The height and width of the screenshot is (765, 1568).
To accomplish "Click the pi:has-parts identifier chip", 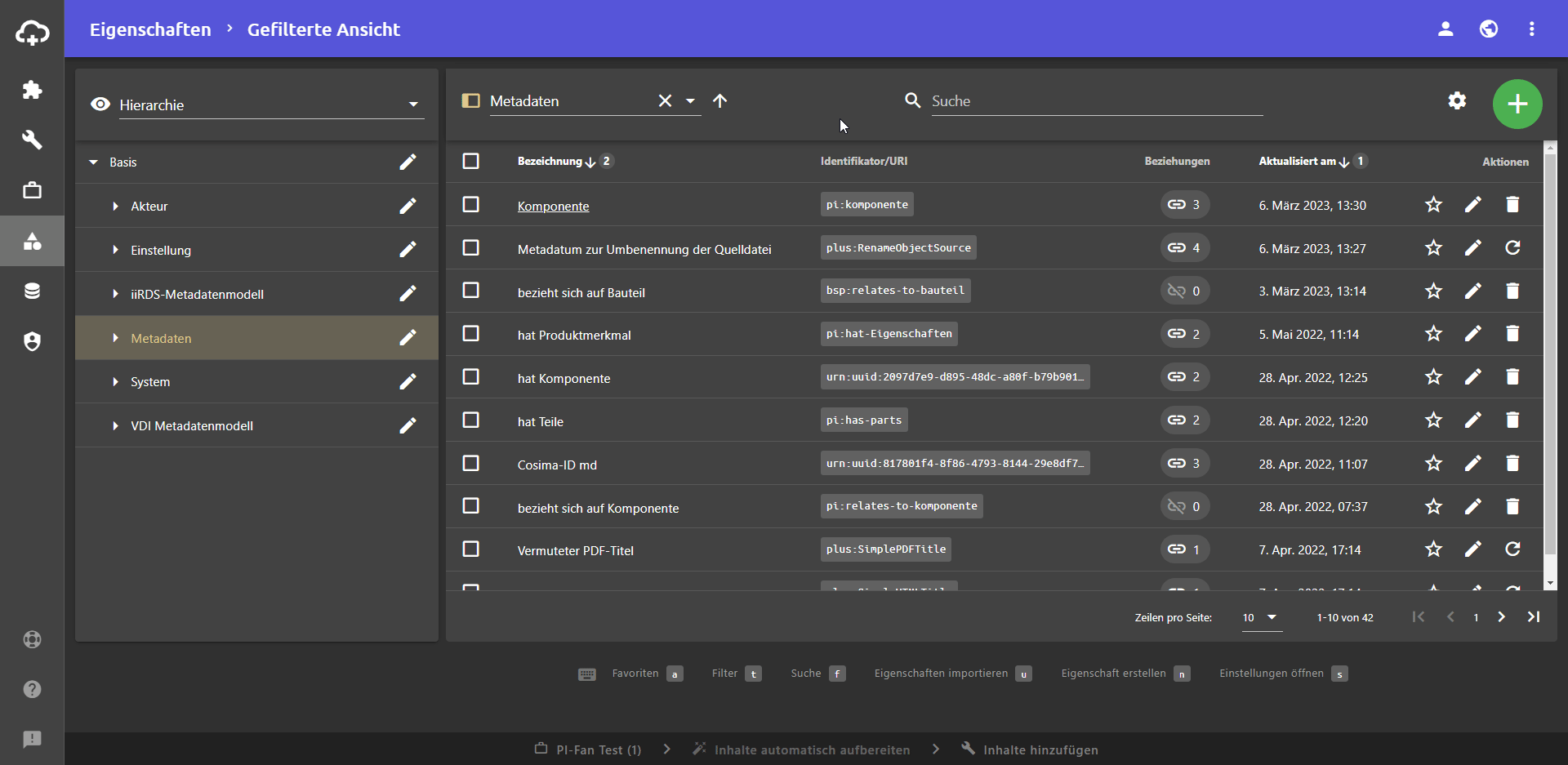I will click(864, 420).
